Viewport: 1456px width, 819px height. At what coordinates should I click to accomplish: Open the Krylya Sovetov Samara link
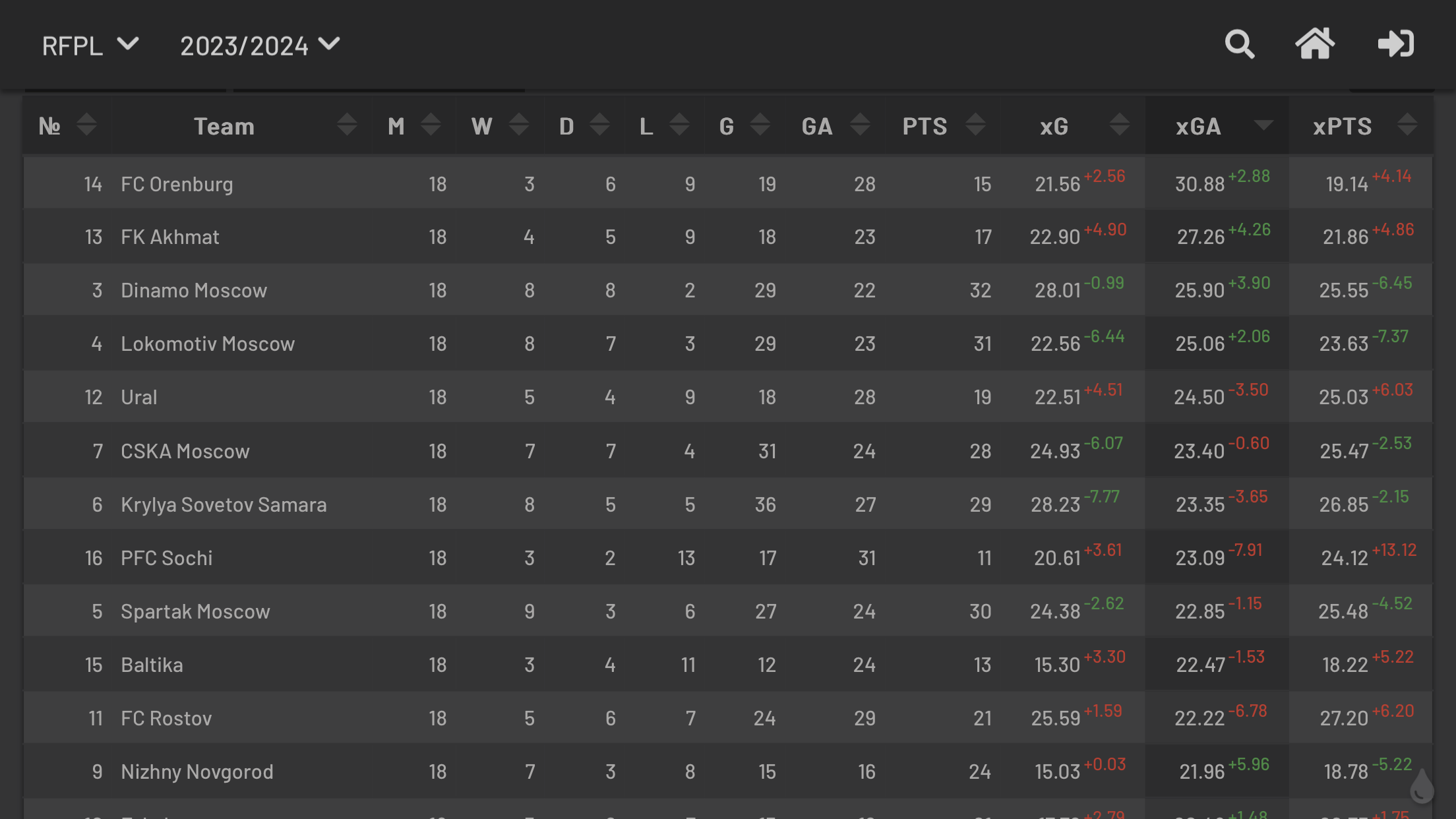point(224,504)
